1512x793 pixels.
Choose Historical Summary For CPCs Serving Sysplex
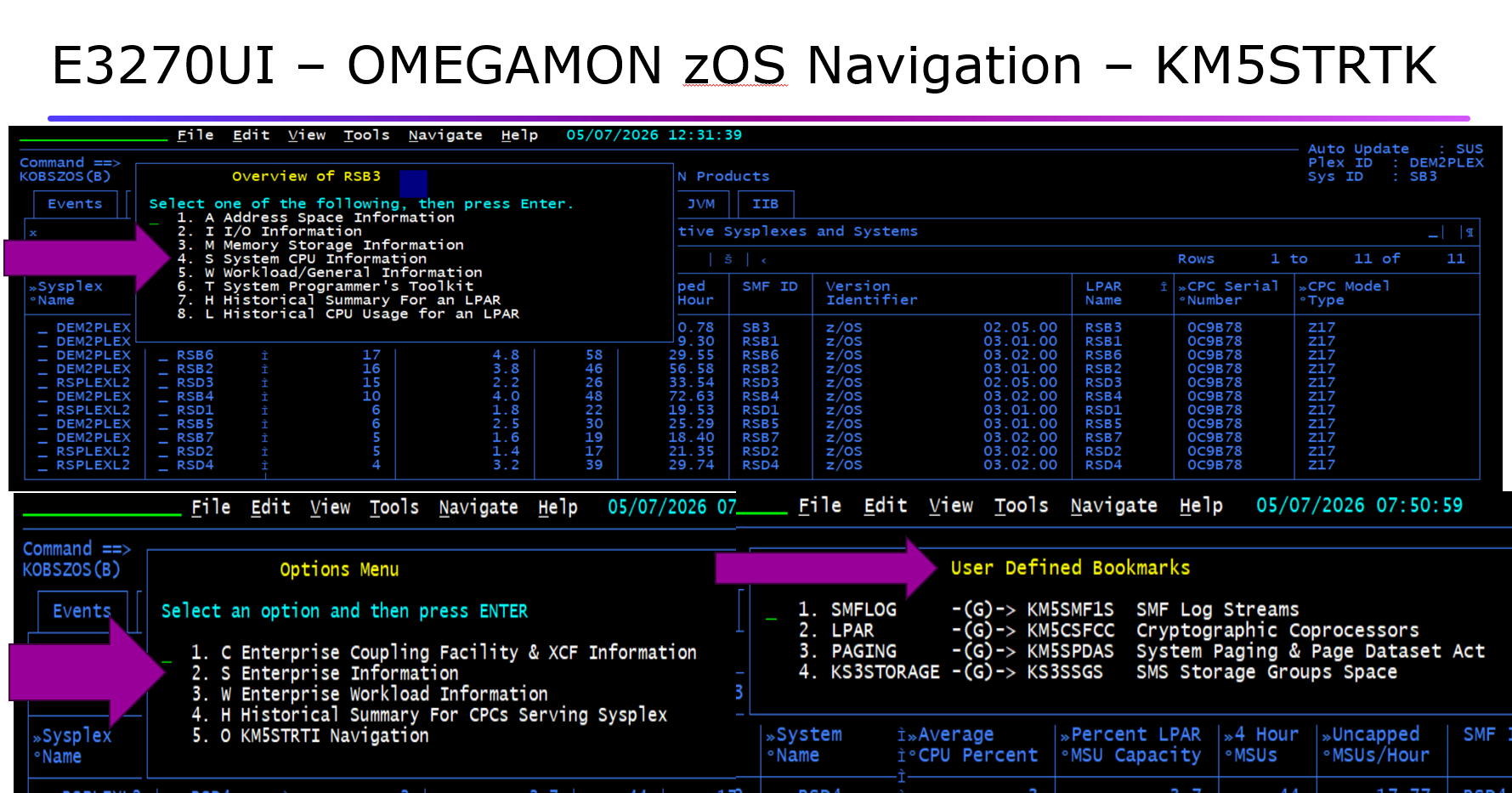tap(429, 715)
